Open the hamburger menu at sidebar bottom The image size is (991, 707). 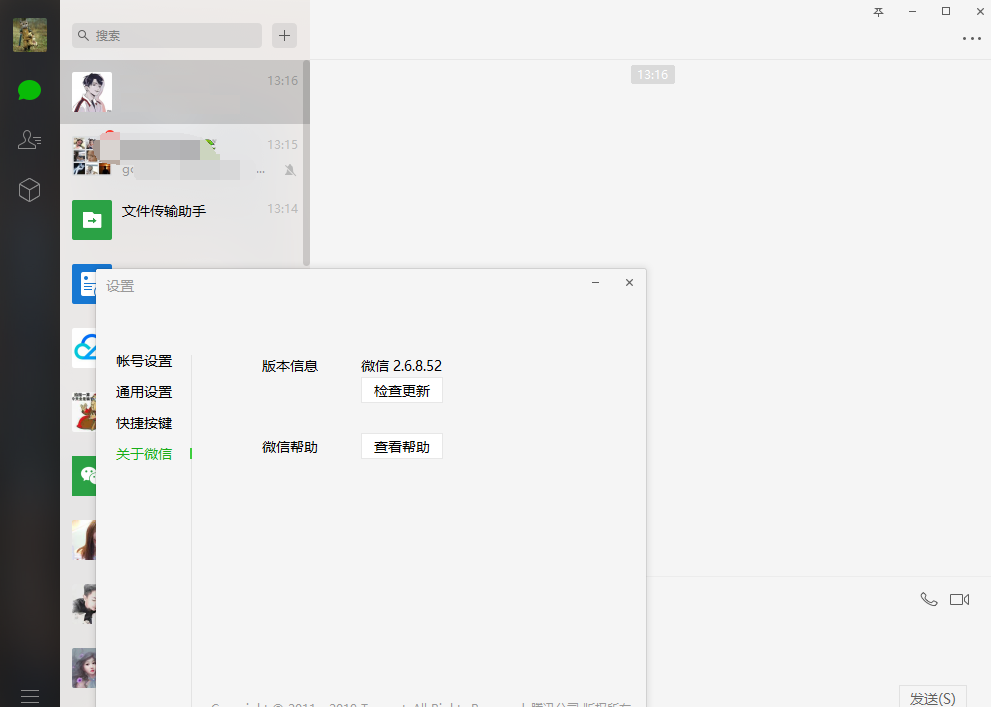(29, 695)
